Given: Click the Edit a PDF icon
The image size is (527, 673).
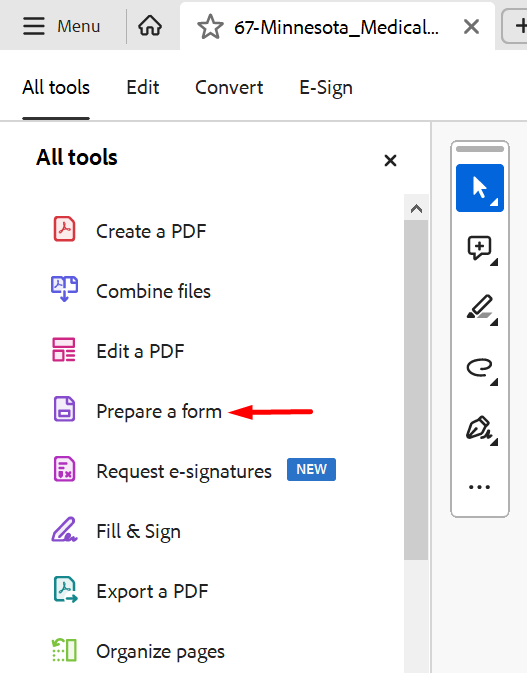Looking at the screenshot, I should tap(64, 349).
